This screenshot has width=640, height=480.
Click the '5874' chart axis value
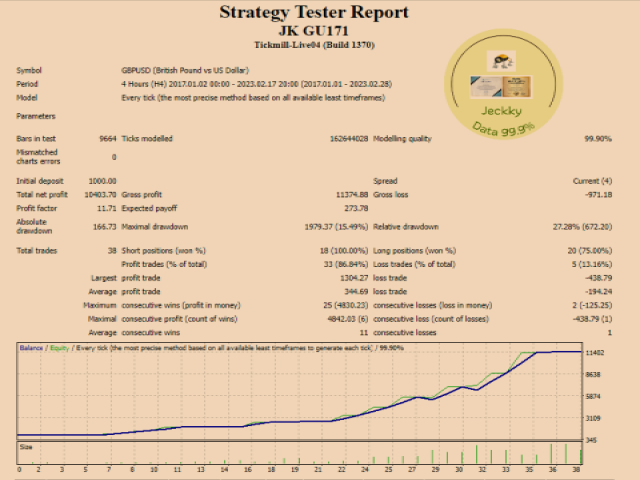593,396
